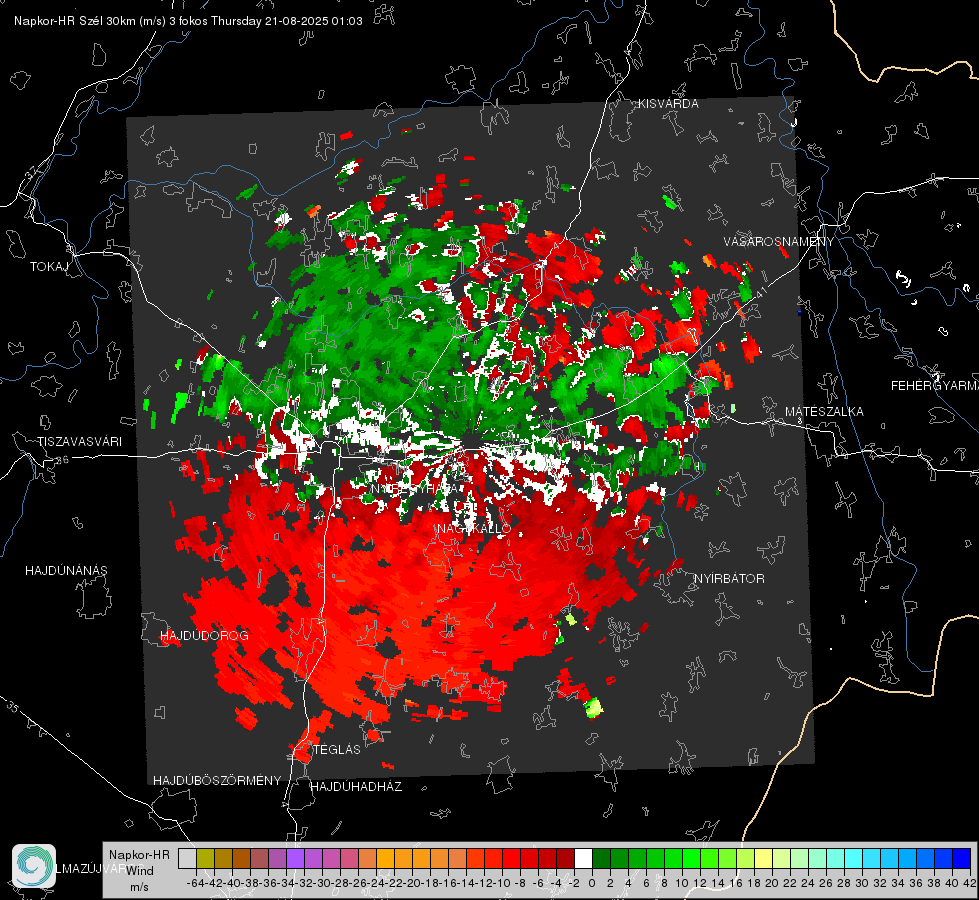979x900 pixels.
Task: Click the white zero-velocity legend swatch
Action: click(x=583, y=858)
